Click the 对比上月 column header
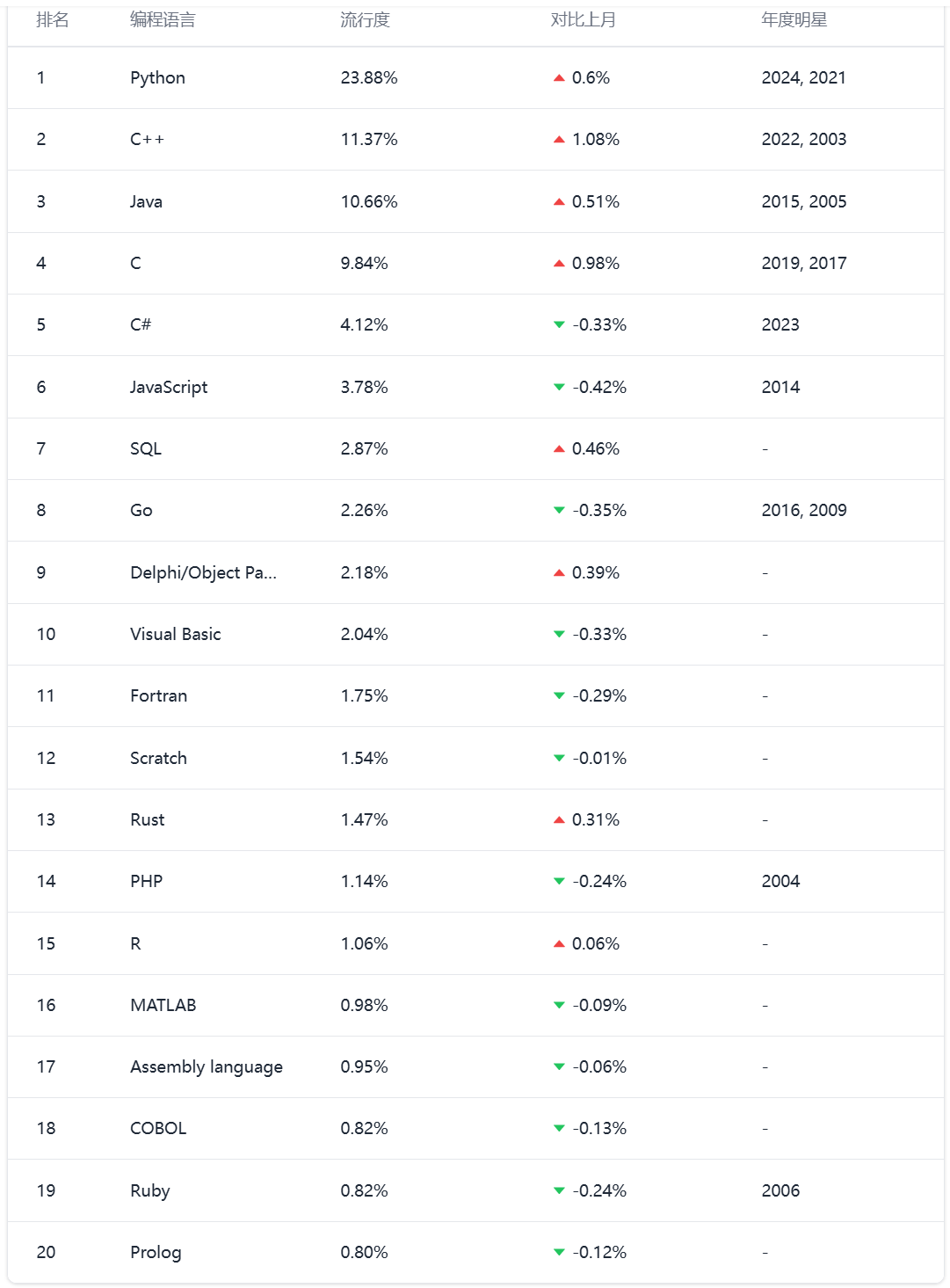The height and width of the screenshot is (1288, 950). click(583, 20)
